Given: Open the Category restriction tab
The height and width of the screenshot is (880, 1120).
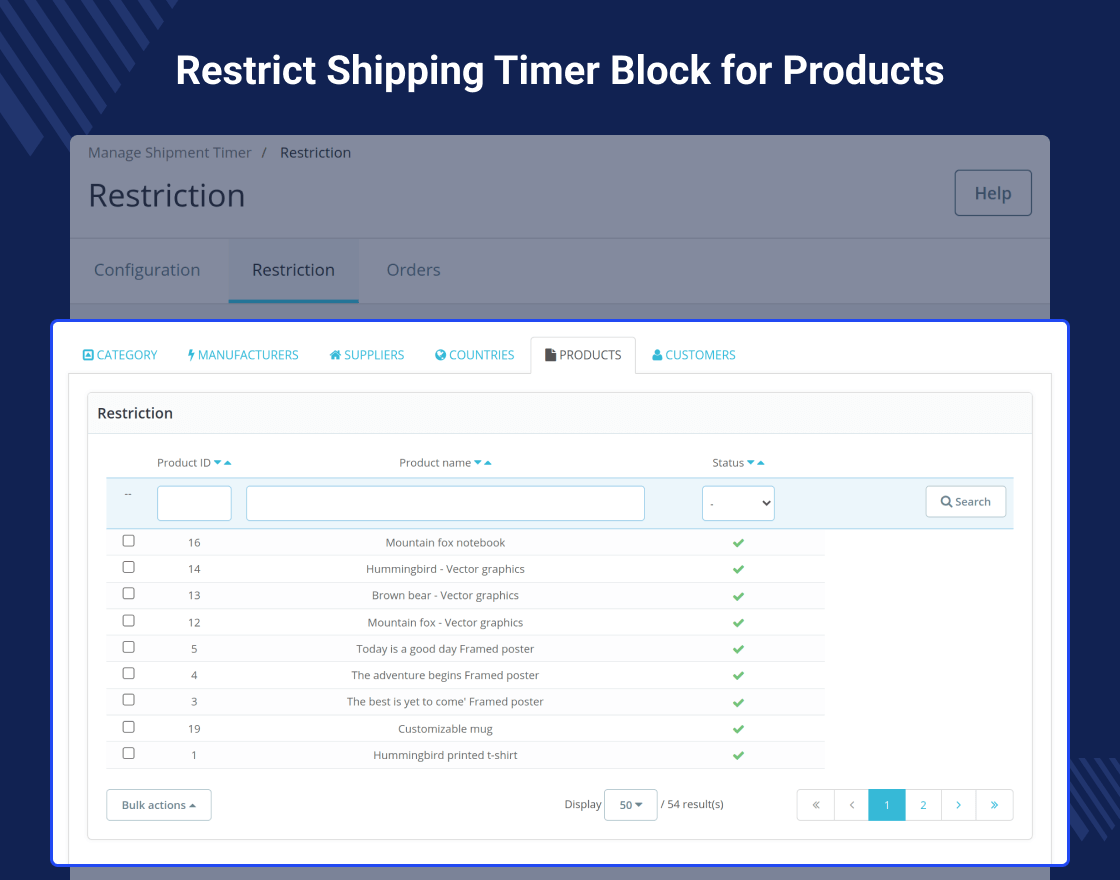Looking at the screenshot, I should click(120, 355).
